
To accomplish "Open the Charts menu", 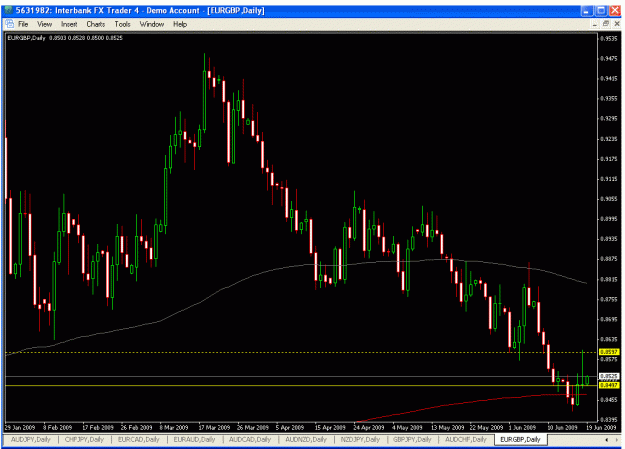I will tap(96, 24).
